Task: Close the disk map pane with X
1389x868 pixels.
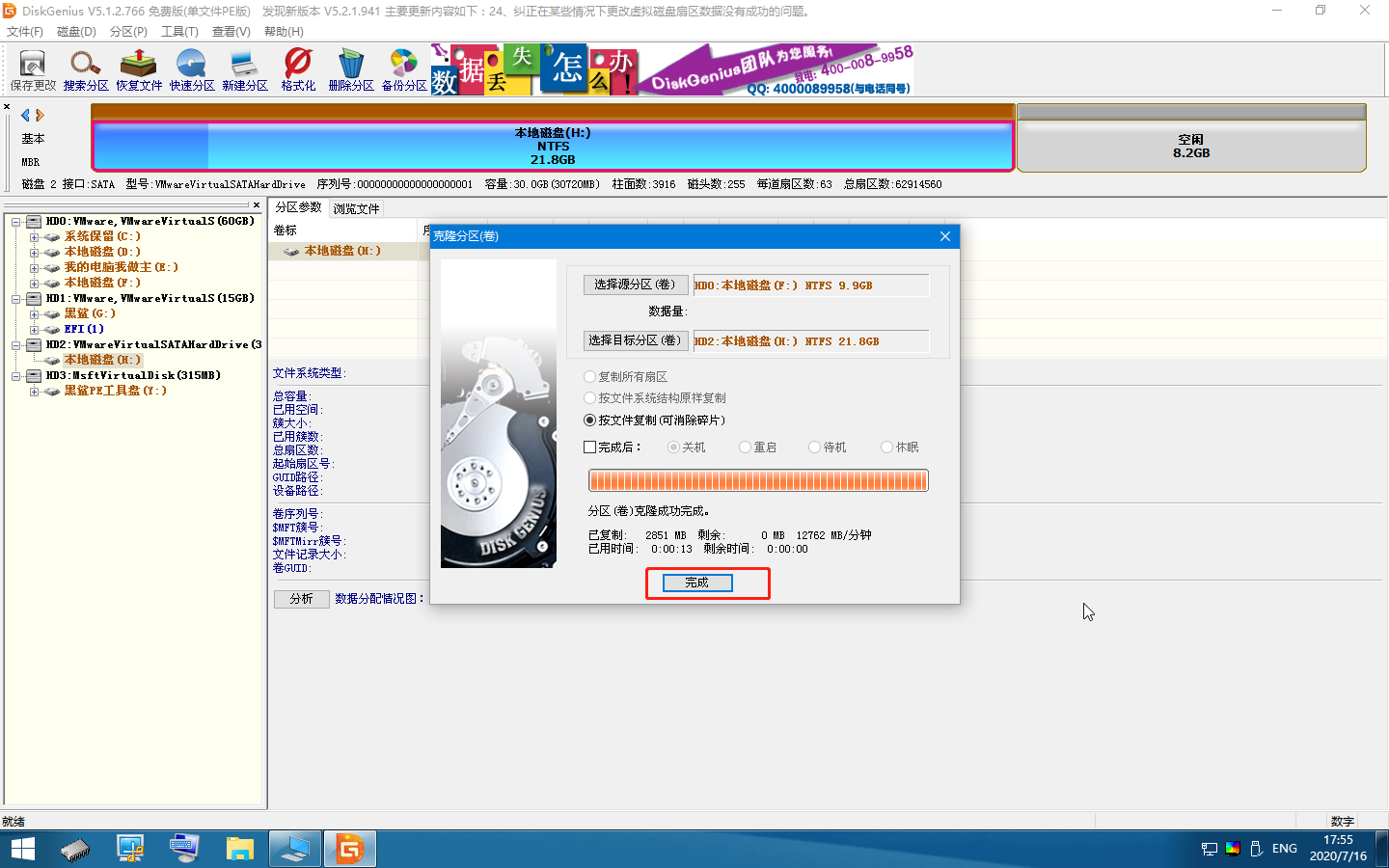Action: pyautogui.click(x=7, y=107)
